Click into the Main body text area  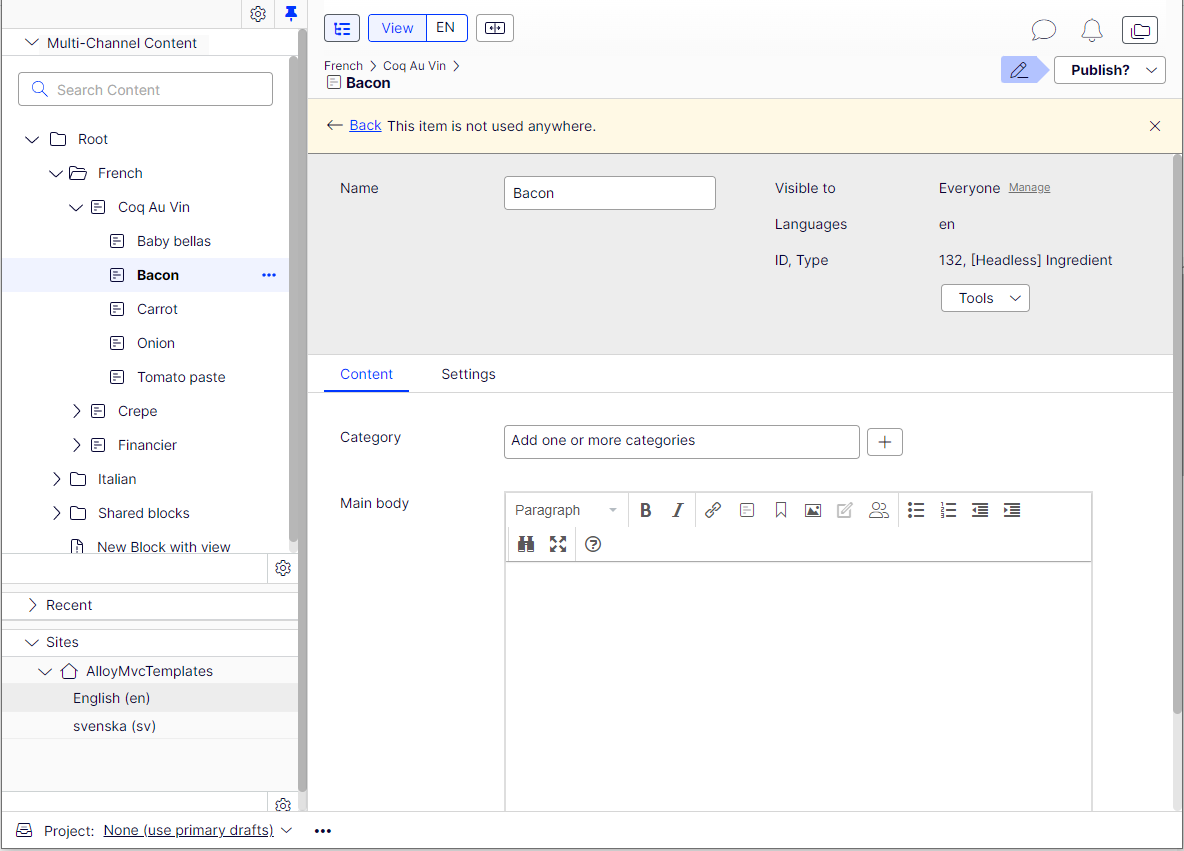798,686
